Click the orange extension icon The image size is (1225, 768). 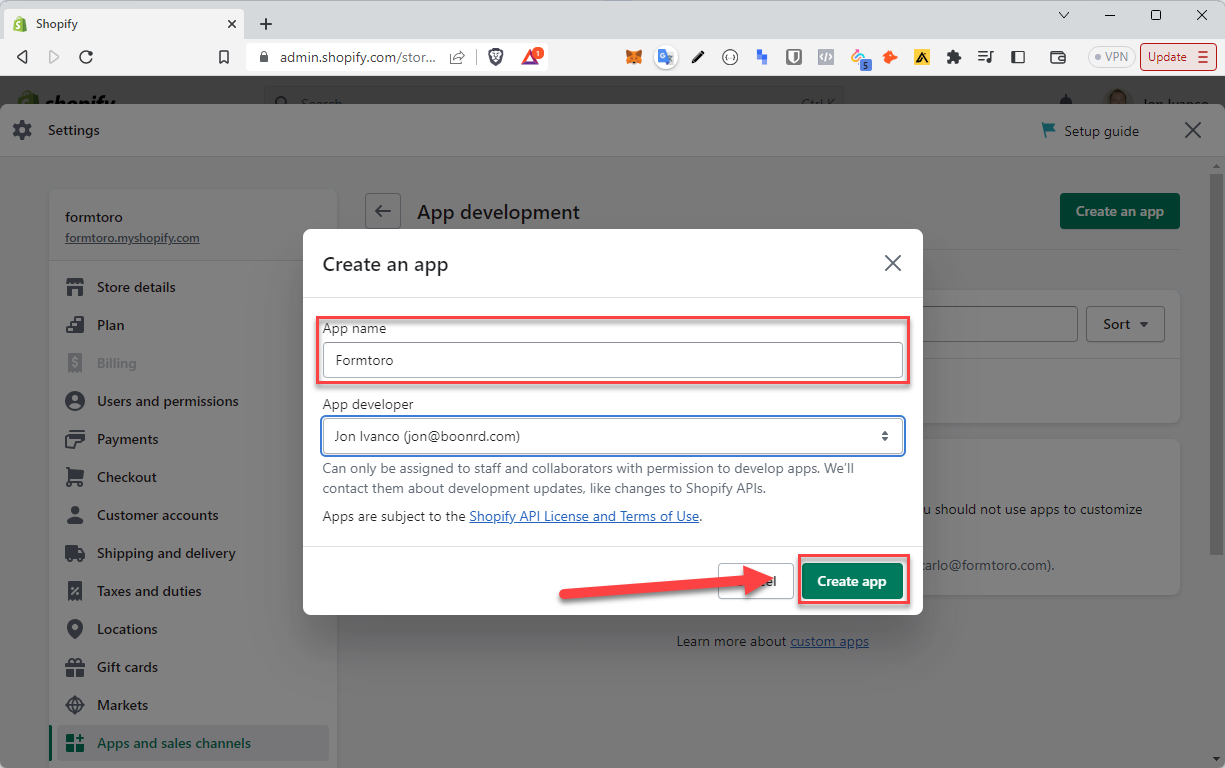tap(890, 57)
